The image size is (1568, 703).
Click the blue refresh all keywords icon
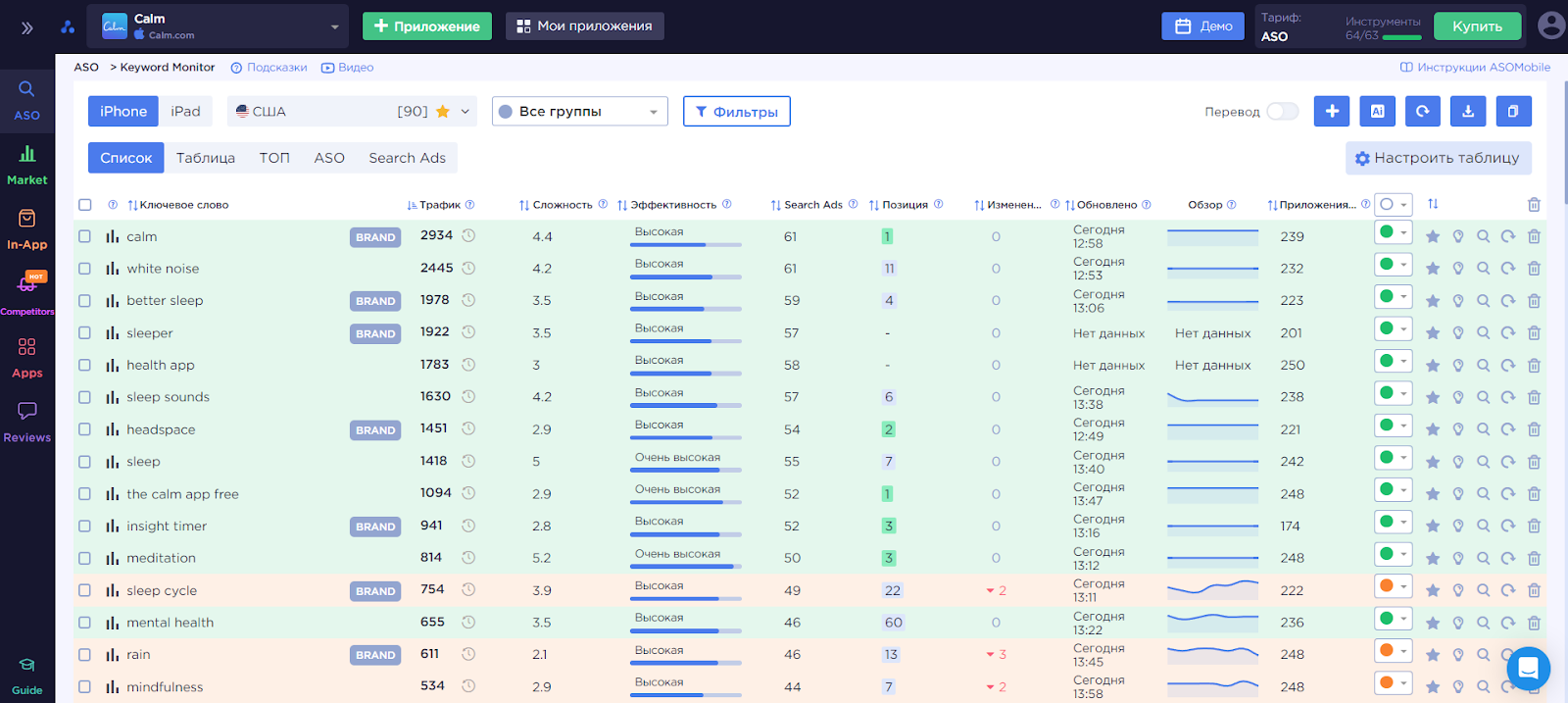(x=1423, y=111)
